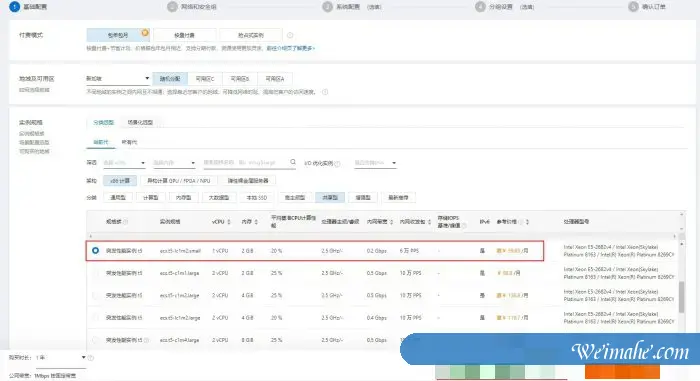Select the 最新推荐 category
The image size is (700, 381).
click(x=399, y=197)
